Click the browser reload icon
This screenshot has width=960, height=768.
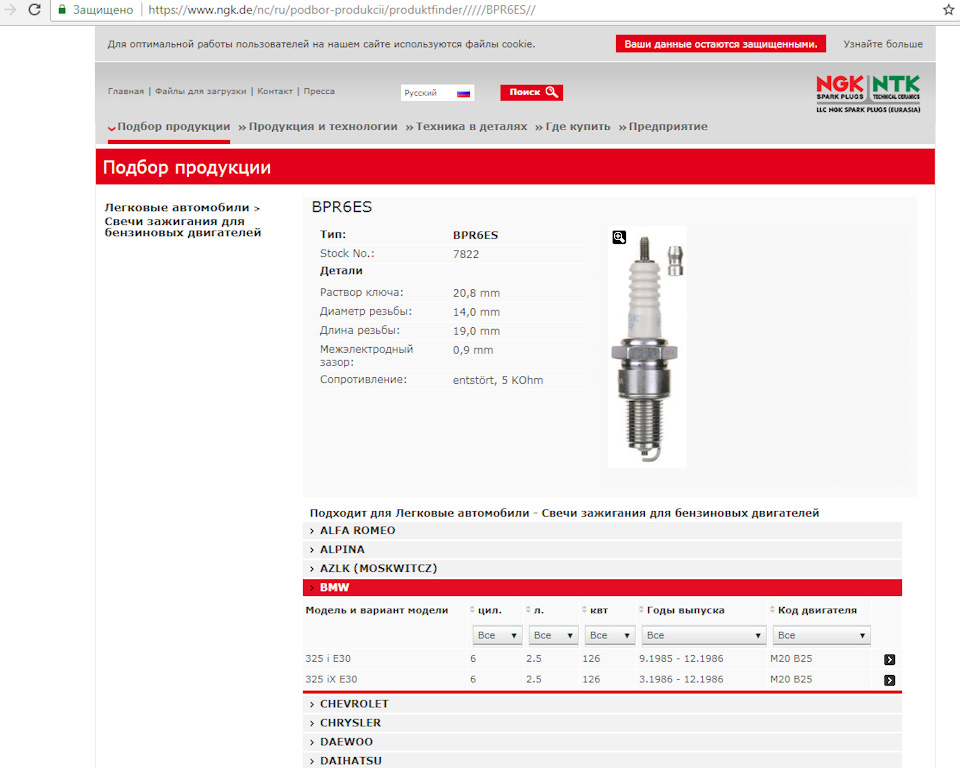pos(35,10)
